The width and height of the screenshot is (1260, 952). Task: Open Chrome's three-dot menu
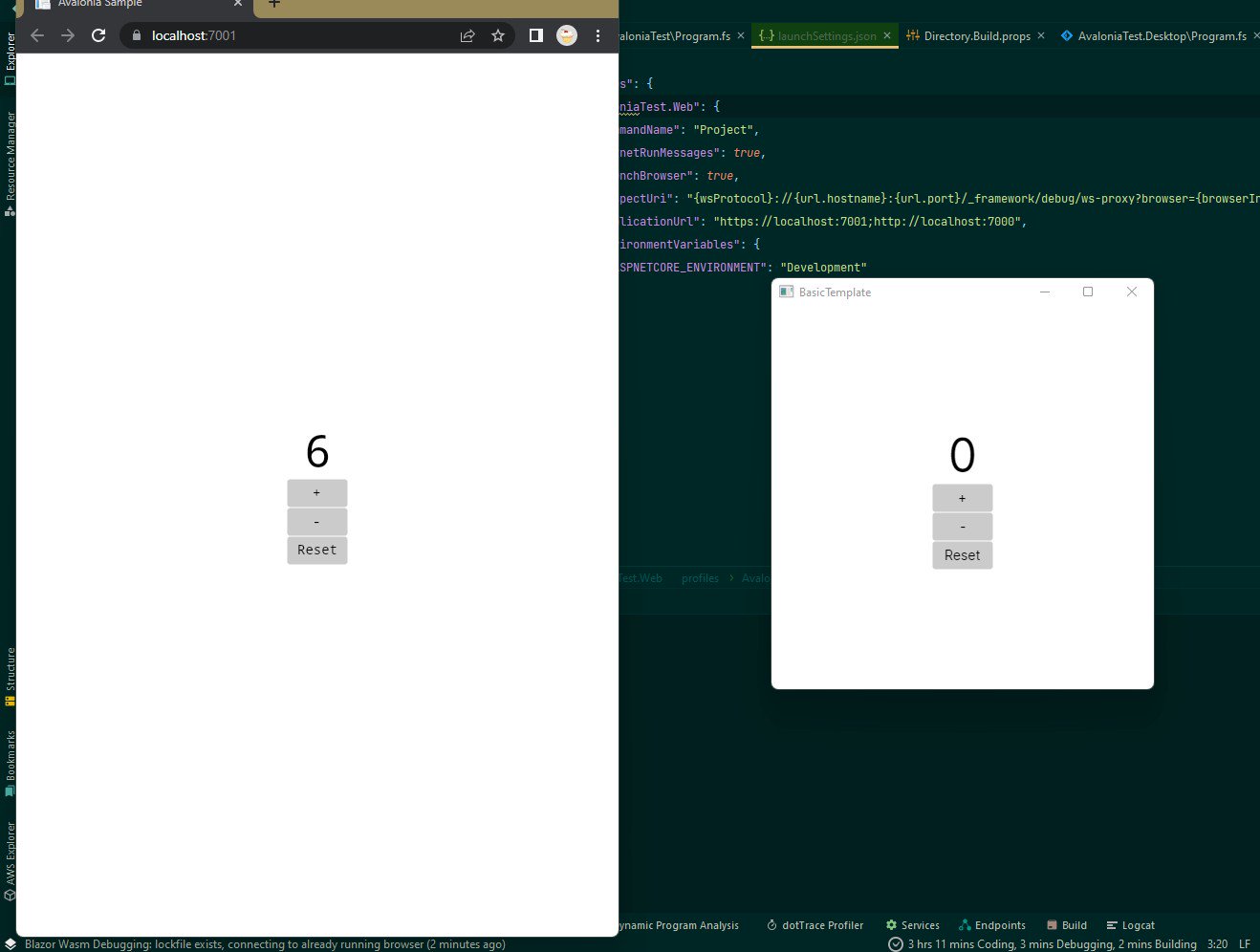pos(597,35)
